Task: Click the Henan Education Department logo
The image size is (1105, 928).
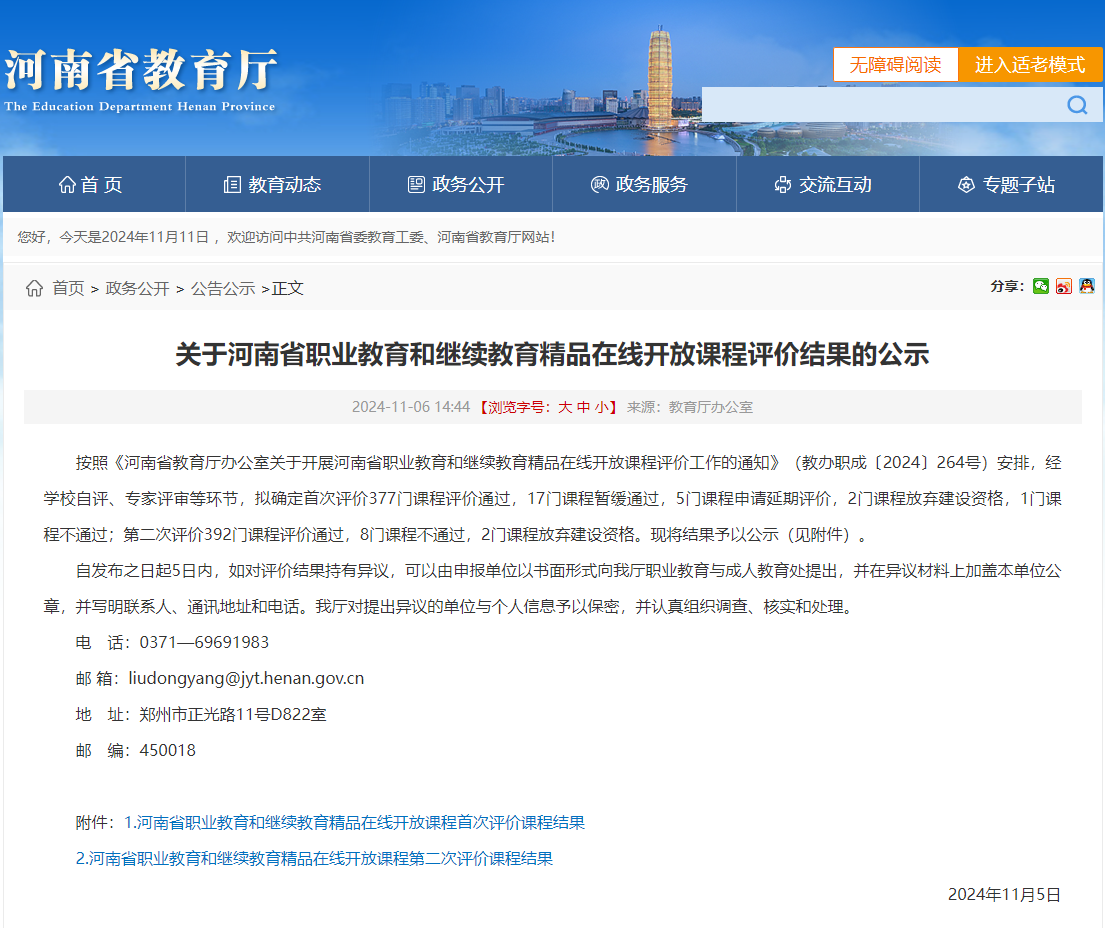Action: (140, 80)
